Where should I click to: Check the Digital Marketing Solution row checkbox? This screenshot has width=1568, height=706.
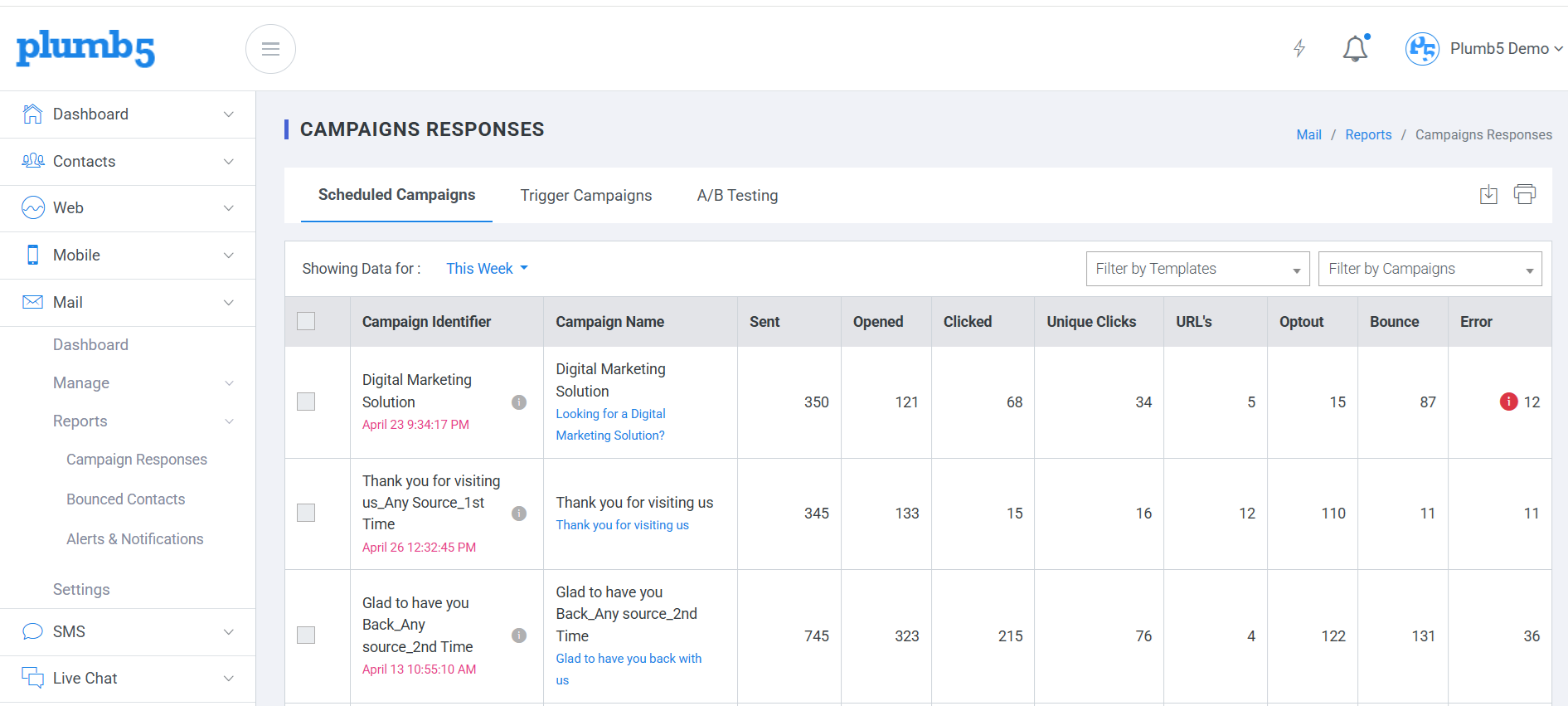[306, 402]
